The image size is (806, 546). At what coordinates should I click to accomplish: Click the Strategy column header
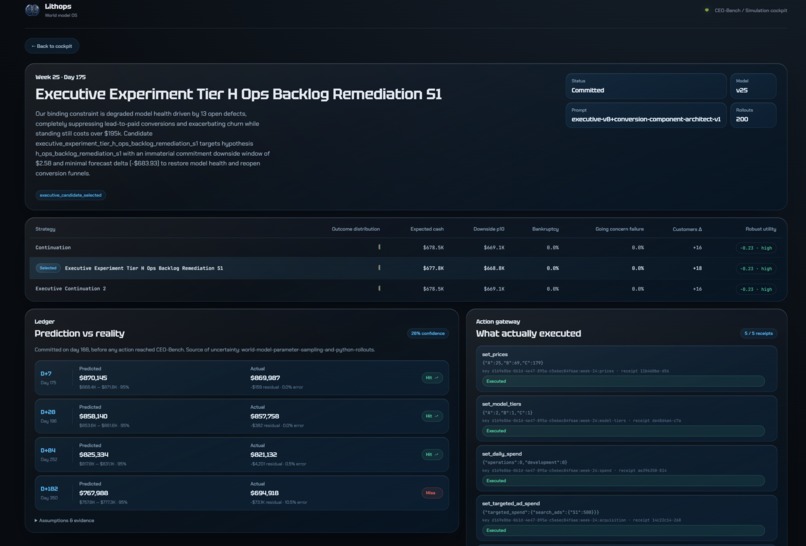coord(45,229)
